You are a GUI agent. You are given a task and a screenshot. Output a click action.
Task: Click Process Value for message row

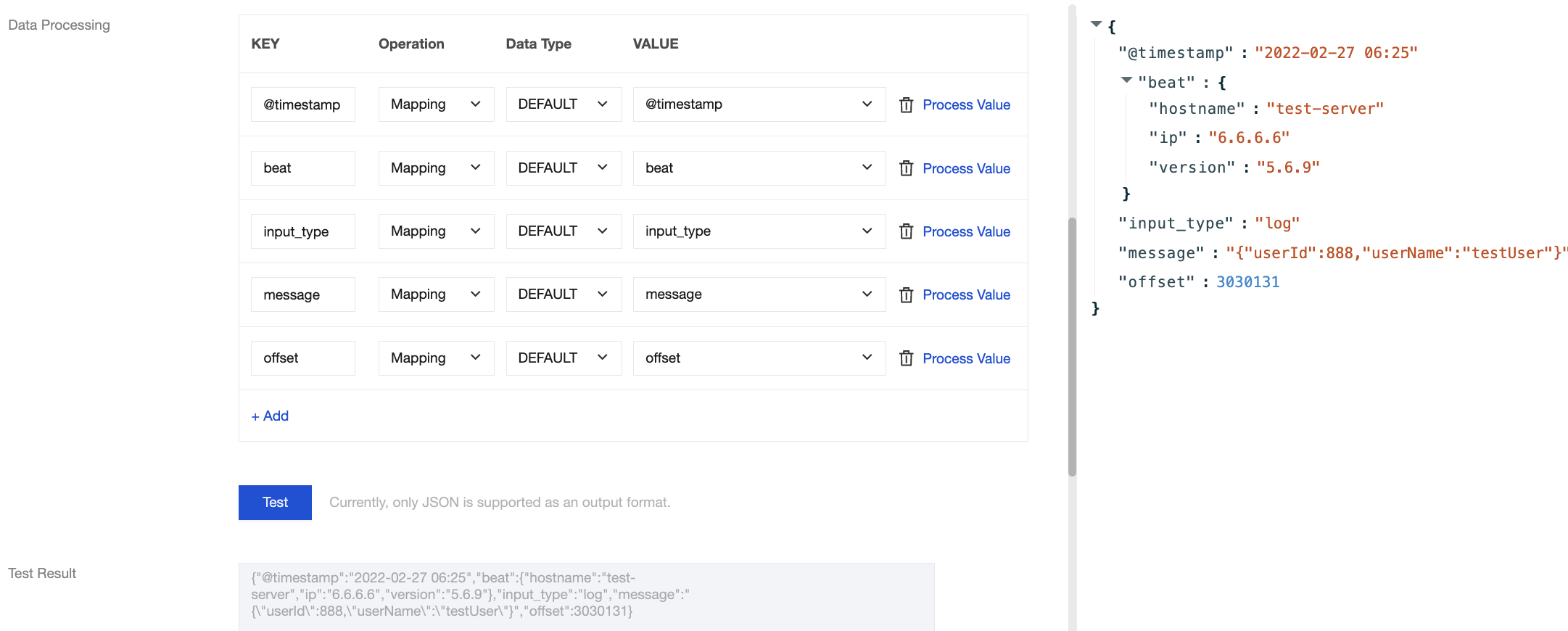tap(966, 295)
